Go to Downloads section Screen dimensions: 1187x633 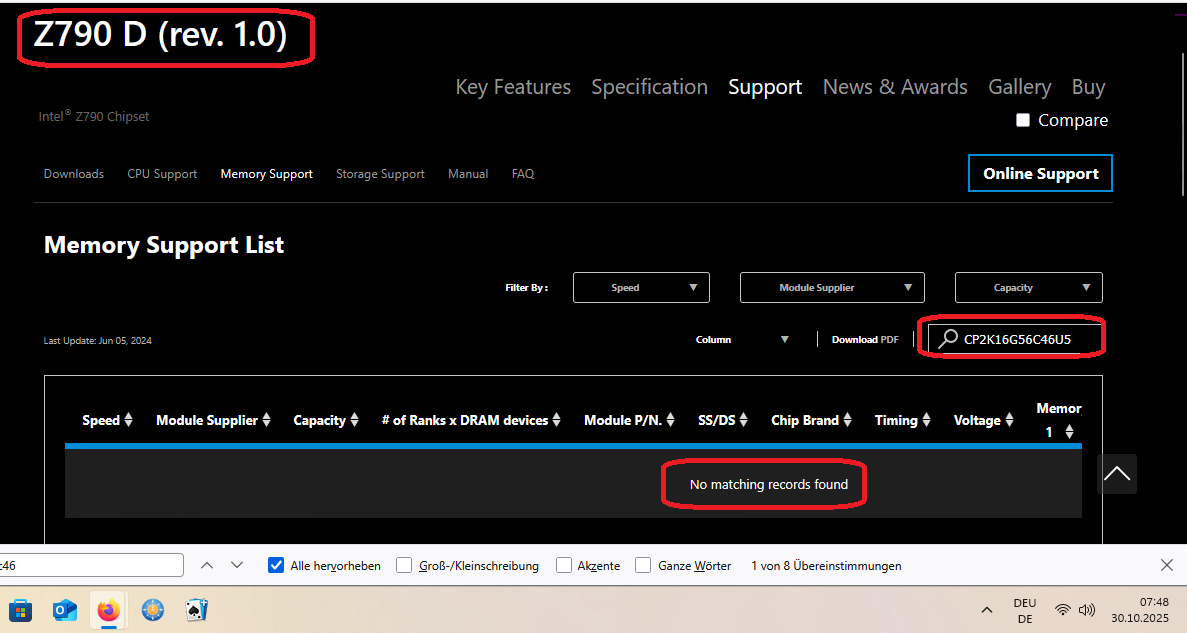(73, 174)
